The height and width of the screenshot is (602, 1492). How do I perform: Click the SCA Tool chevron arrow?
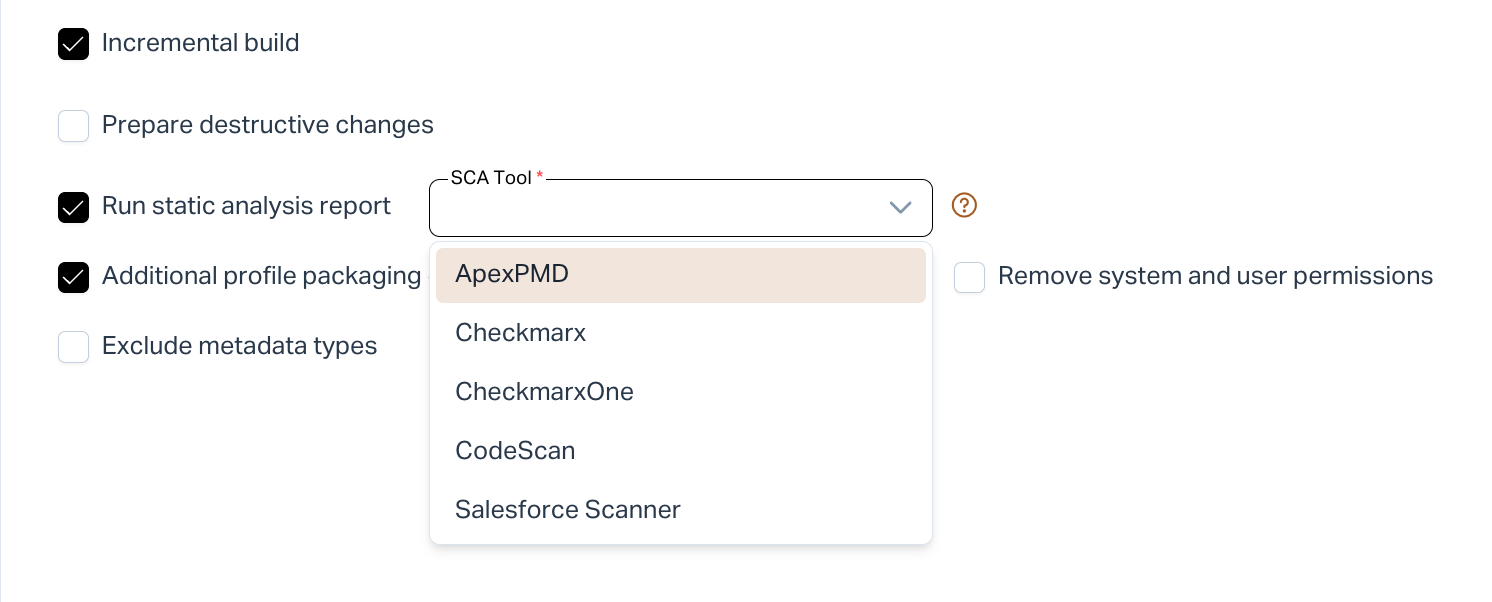tap(900, 208)
